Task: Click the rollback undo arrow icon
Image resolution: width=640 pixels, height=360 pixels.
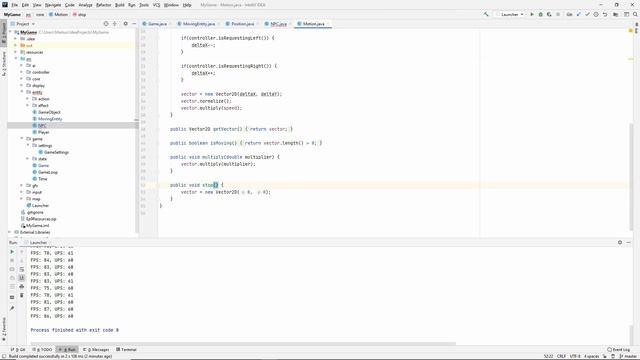Action: click(604, 14)
